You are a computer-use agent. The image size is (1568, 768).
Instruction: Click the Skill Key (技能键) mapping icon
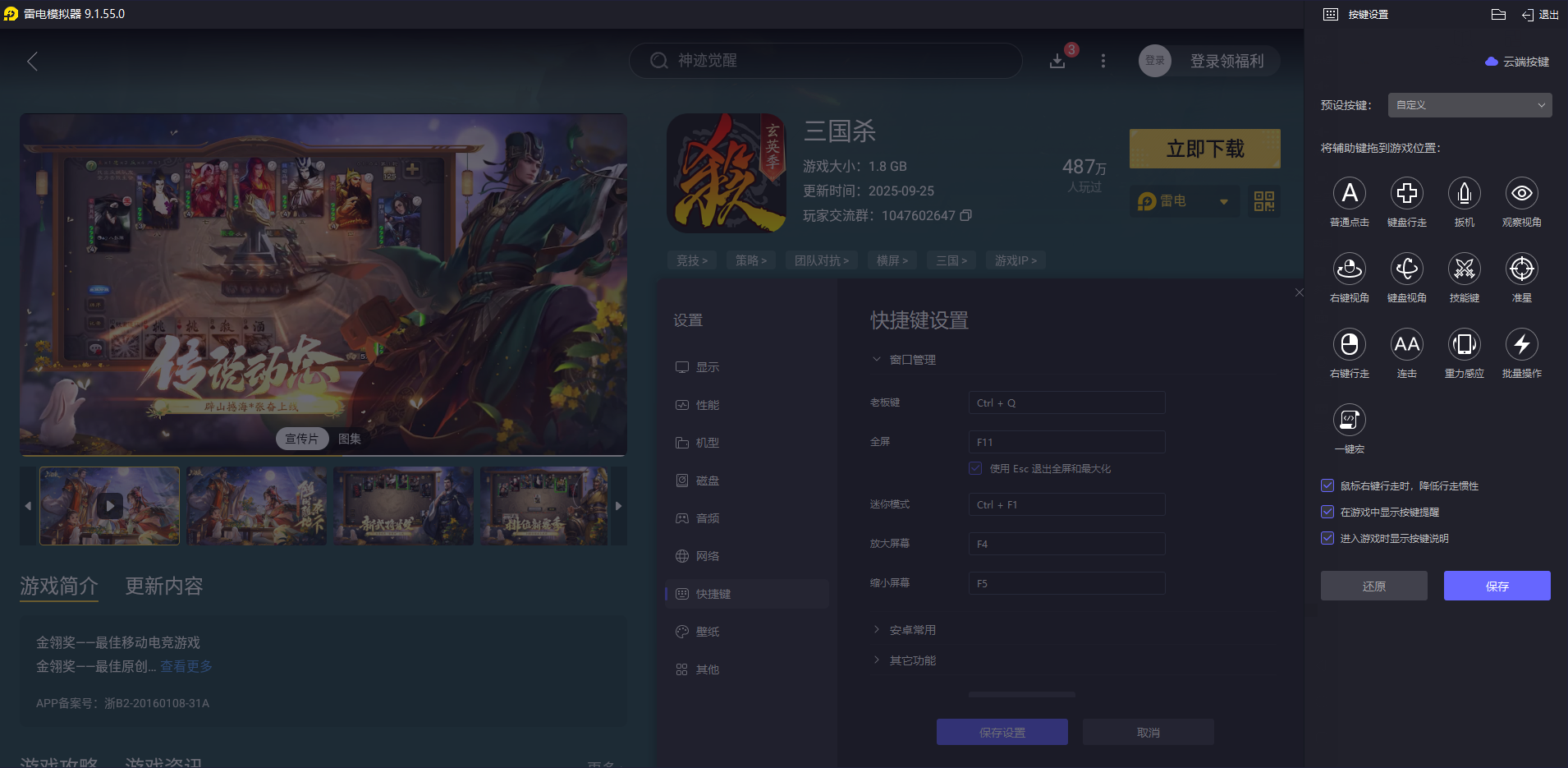pyautogui.click(x=1464, y=269)
